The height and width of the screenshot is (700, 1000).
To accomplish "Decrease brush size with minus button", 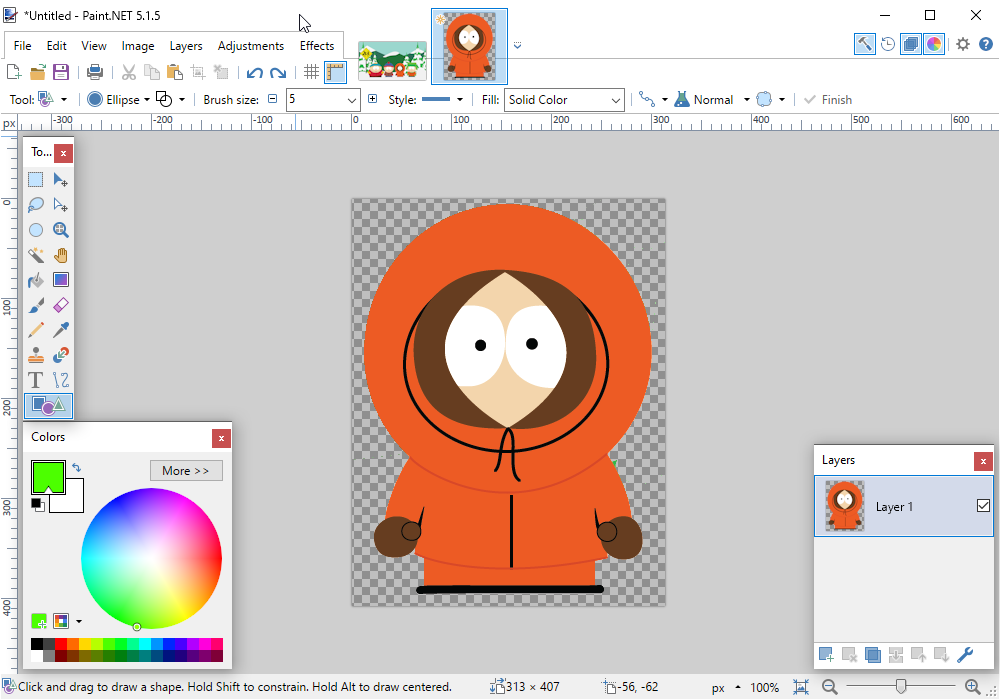I will click(x=272, y=99).
